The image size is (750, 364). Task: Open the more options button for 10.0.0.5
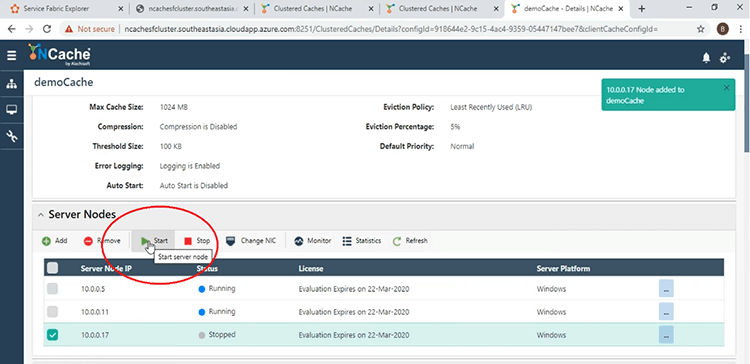pos(666,289)
